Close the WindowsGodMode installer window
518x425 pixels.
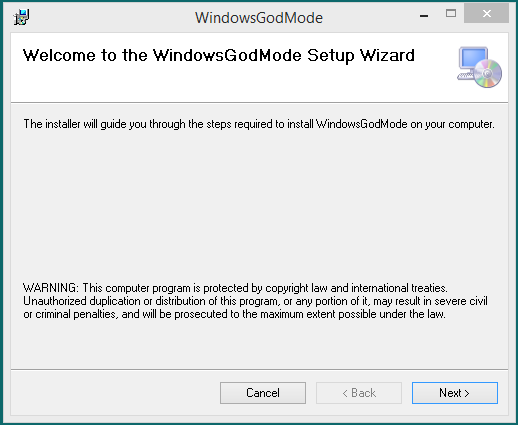486,14
